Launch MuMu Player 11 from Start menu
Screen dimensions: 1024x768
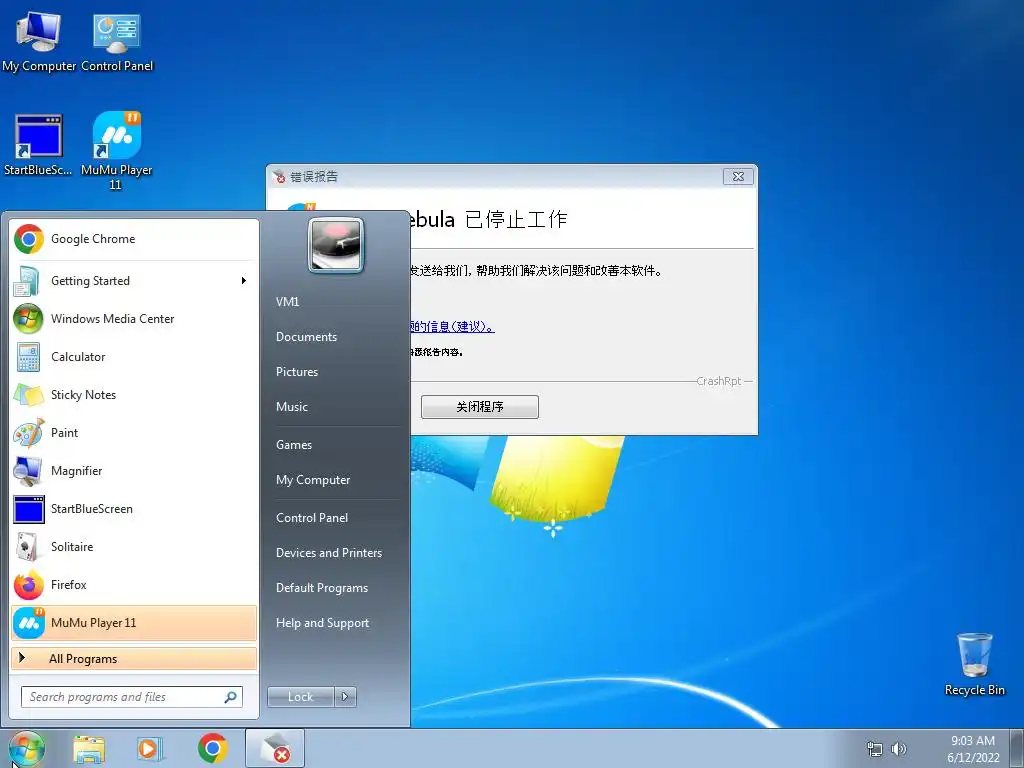point(134,623)
